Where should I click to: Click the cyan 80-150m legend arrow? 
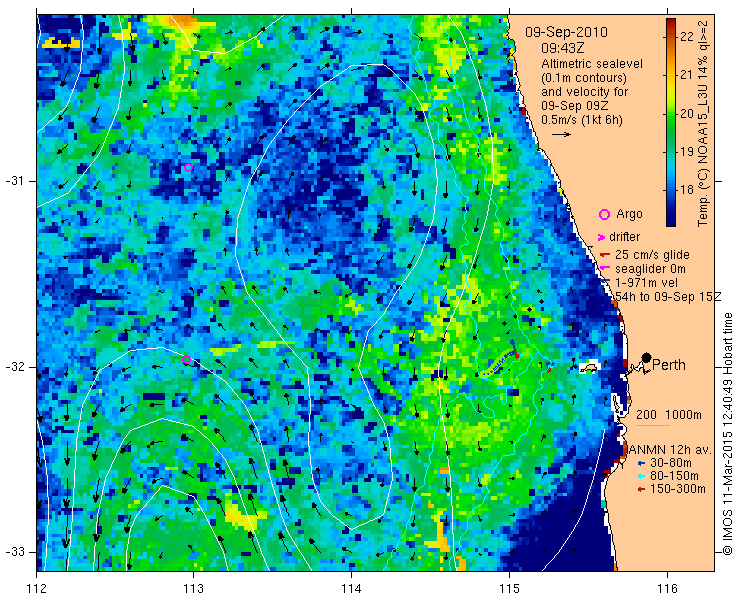click(640, 476)
